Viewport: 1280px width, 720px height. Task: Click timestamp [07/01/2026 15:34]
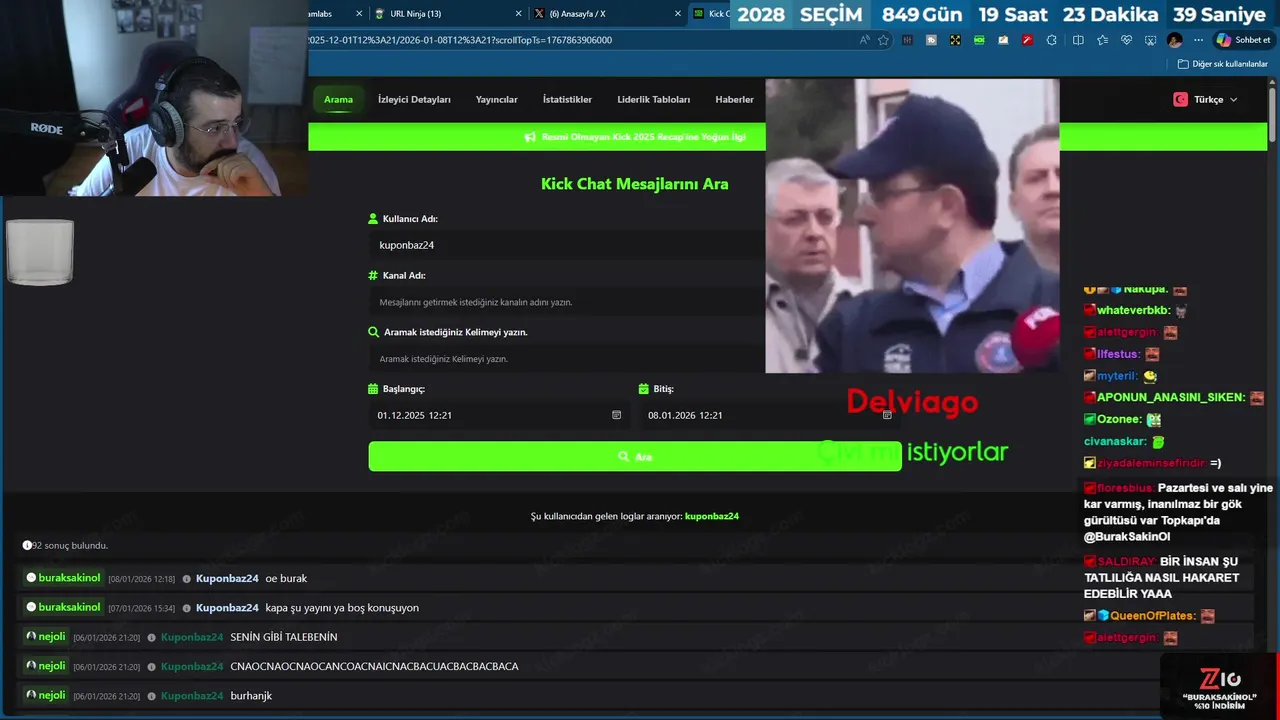tap(141, 608)
